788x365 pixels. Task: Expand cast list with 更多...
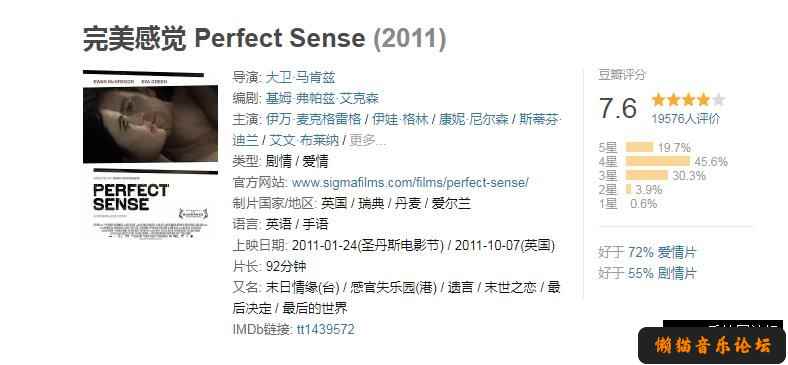[x=367, y=140]
